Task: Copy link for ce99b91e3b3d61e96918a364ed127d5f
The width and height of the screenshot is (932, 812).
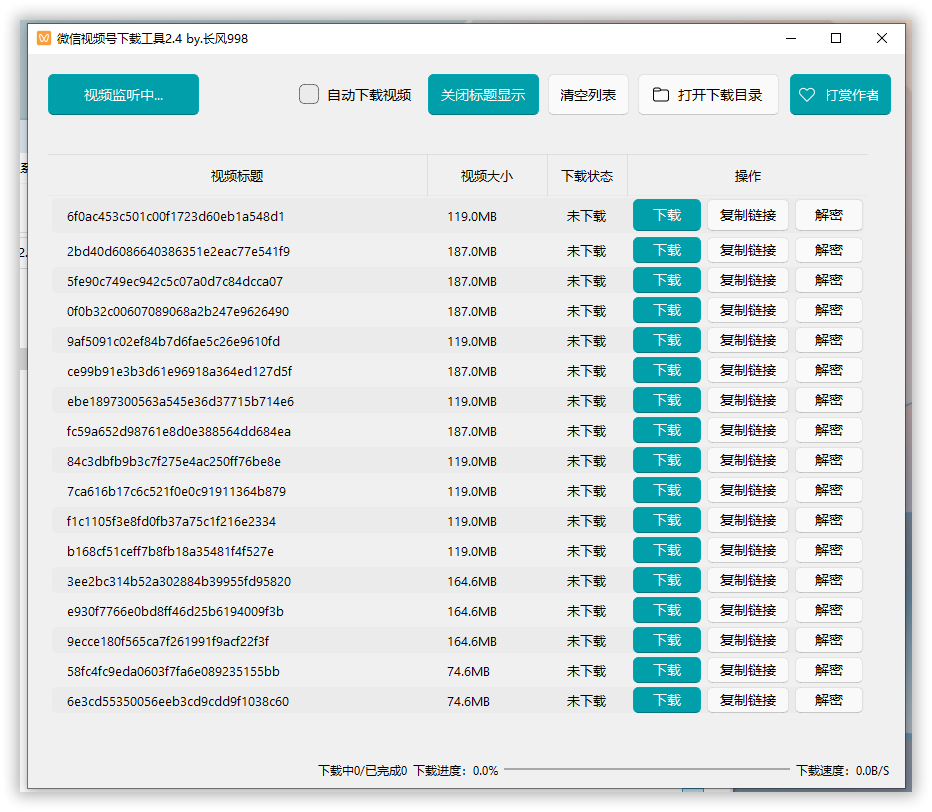Action: click(748, 370)
